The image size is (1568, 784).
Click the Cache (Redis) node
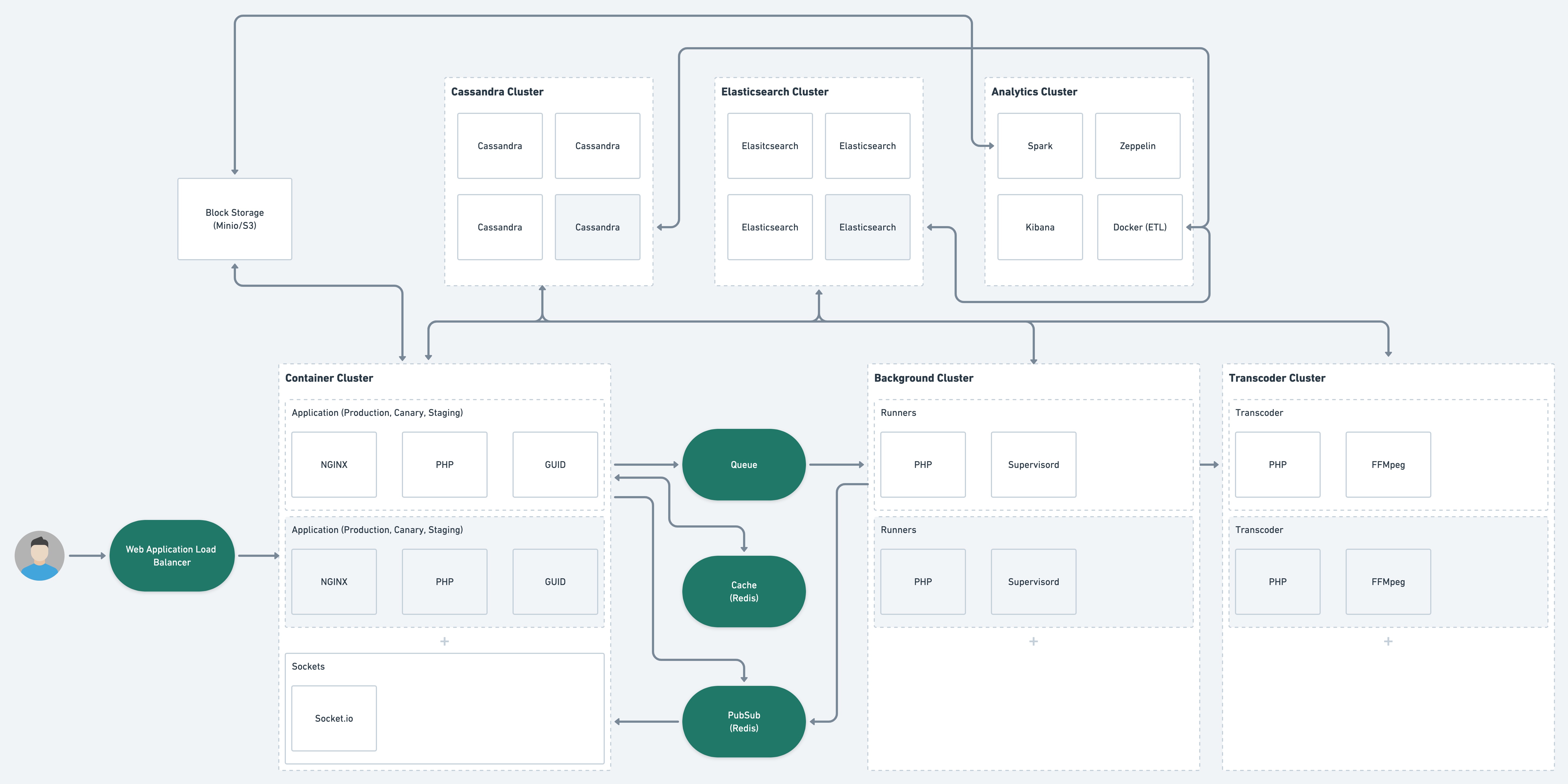[x=743, y=591]
